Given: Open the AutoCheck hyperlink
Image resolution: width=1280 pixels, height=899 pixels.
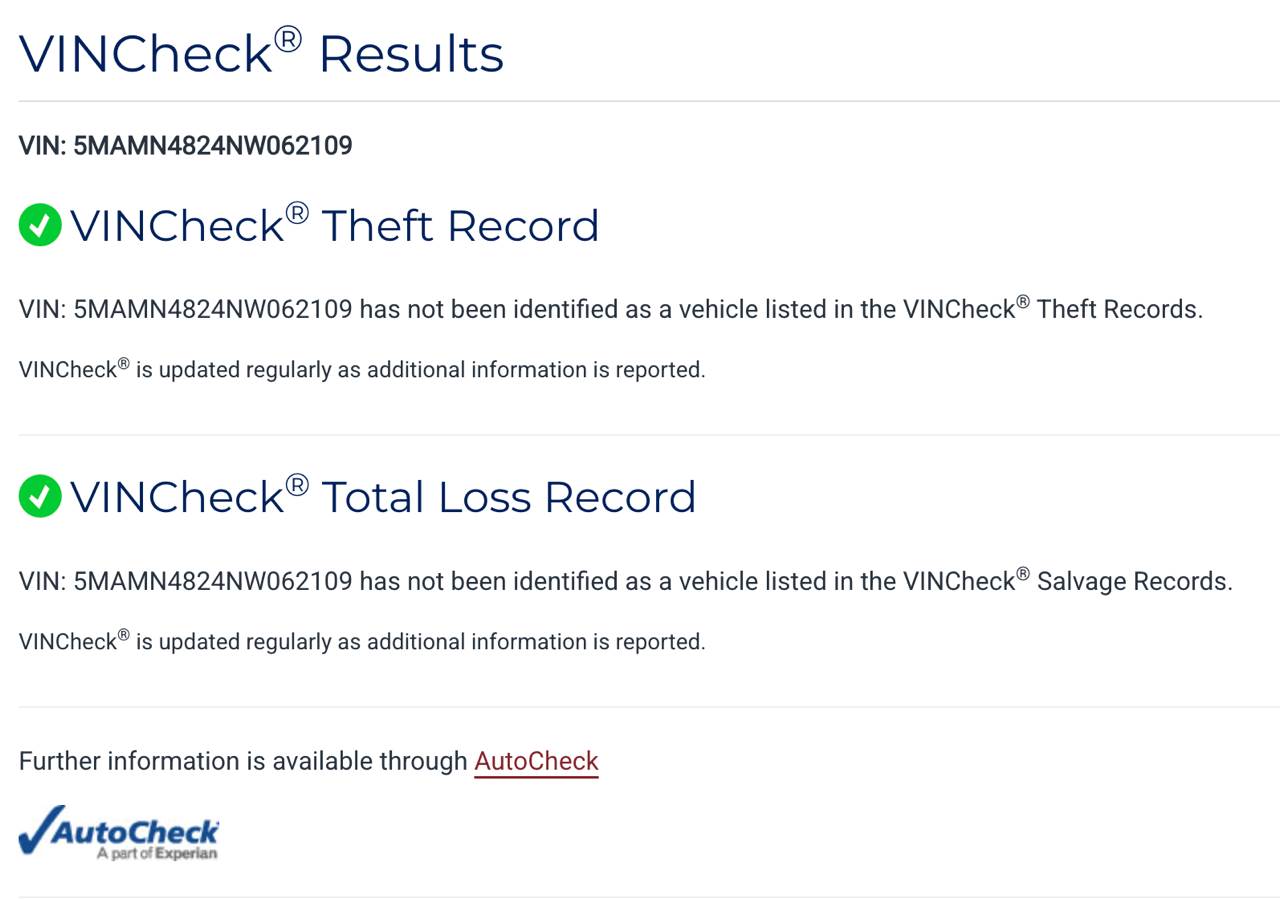Looking at the screenshot, I should (x=536, y=761).
